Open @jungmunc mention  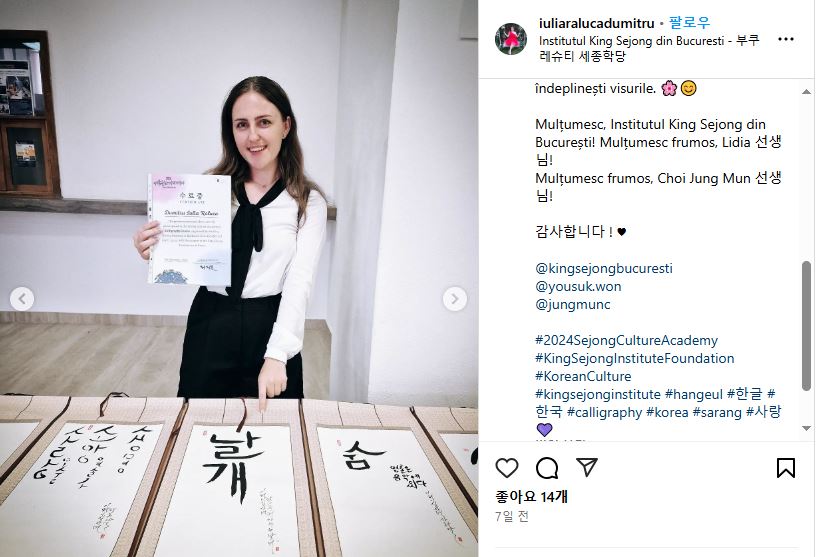coord(573,305)
